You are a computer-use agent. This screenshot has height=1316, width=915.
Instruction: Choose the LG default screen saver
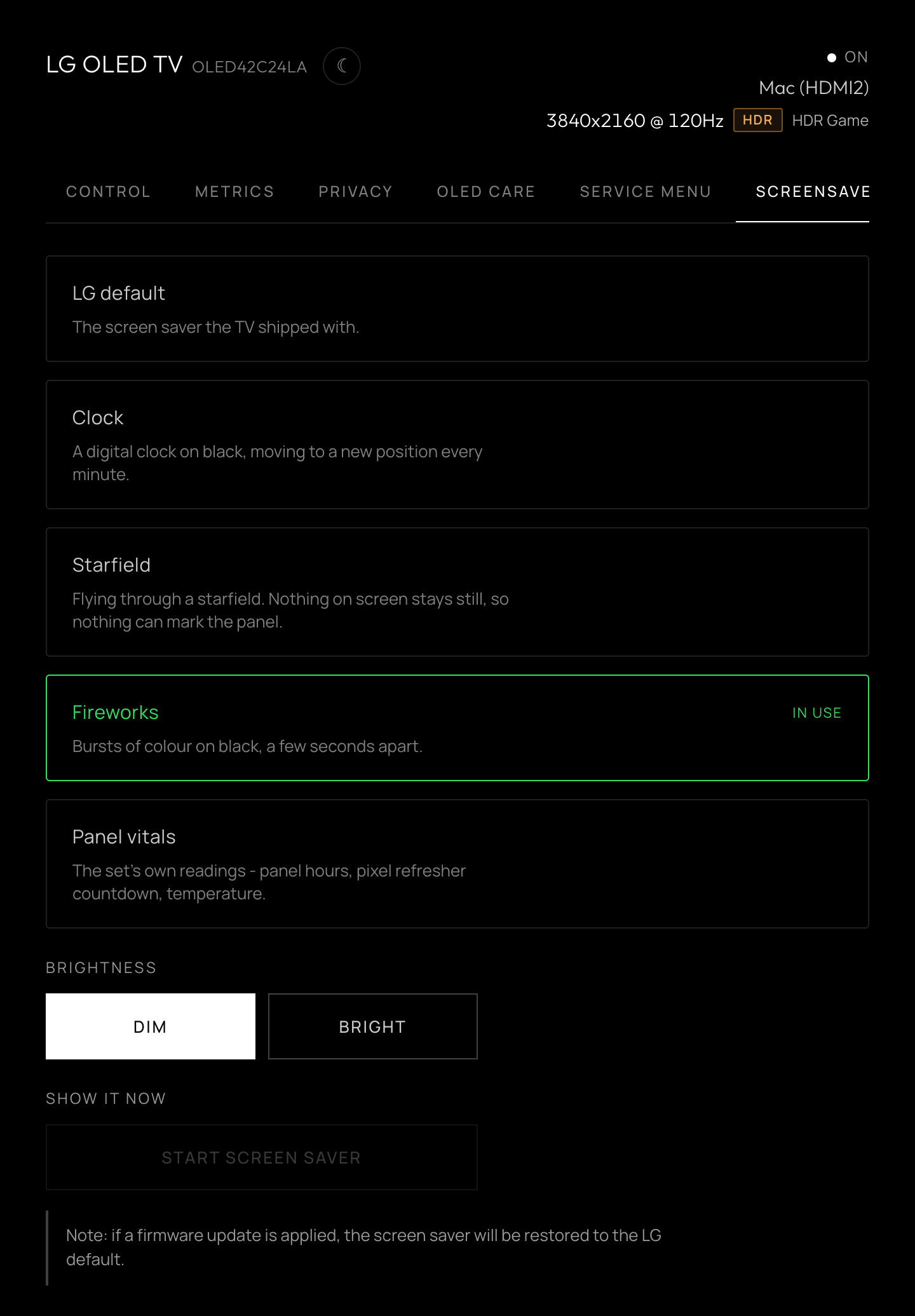[x=457, y=309]
